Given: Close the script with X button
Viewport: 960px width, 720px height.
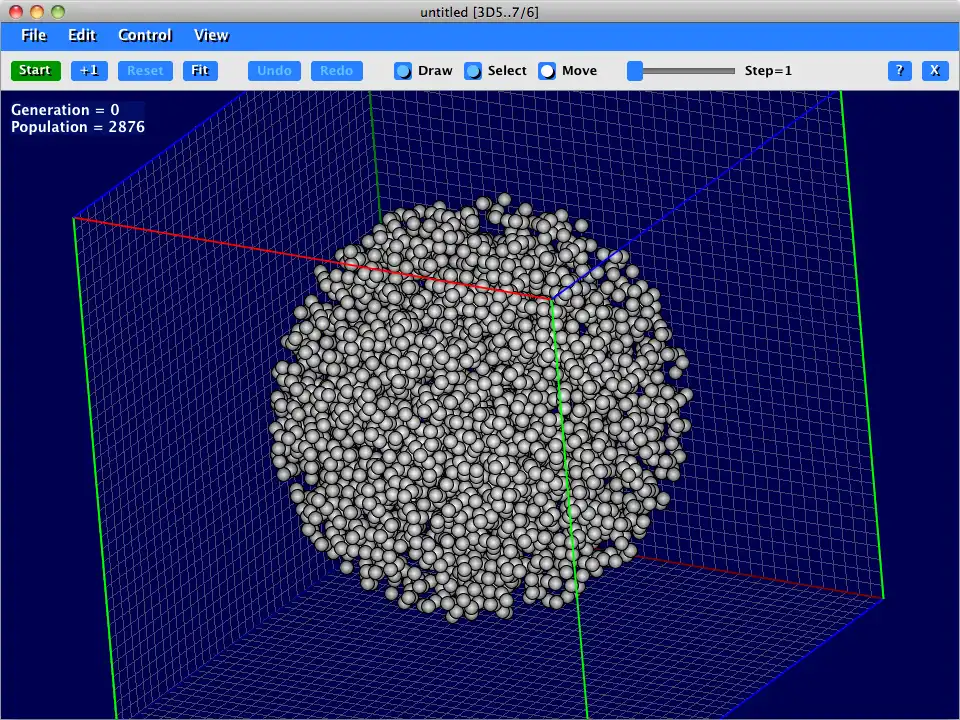Looking at the screenshot, I should (934, 70).
